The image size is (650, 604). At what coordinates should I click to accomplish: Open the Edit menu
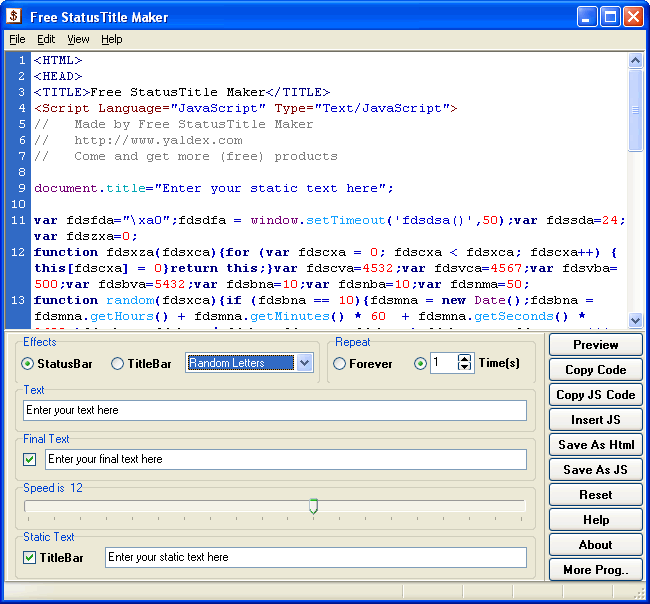pyautogui.click(x=46, y=39)
